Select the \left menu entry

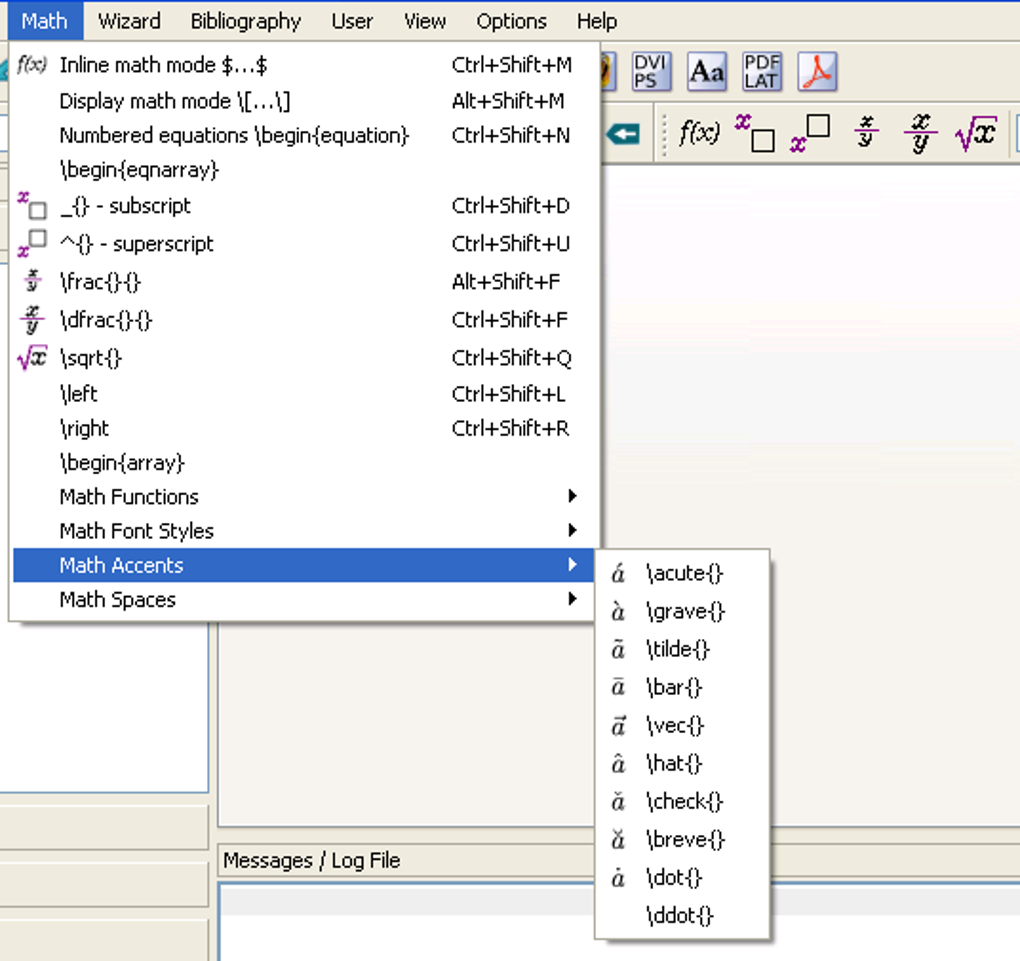(303, 394)
